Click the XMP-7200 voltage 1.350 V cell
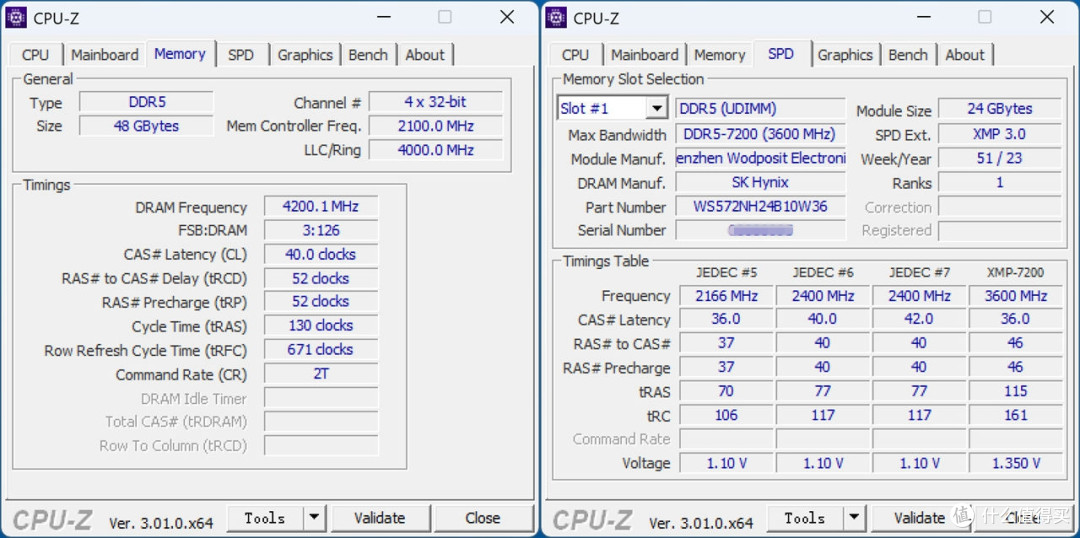1080x538 pixels. (1015, 463)
